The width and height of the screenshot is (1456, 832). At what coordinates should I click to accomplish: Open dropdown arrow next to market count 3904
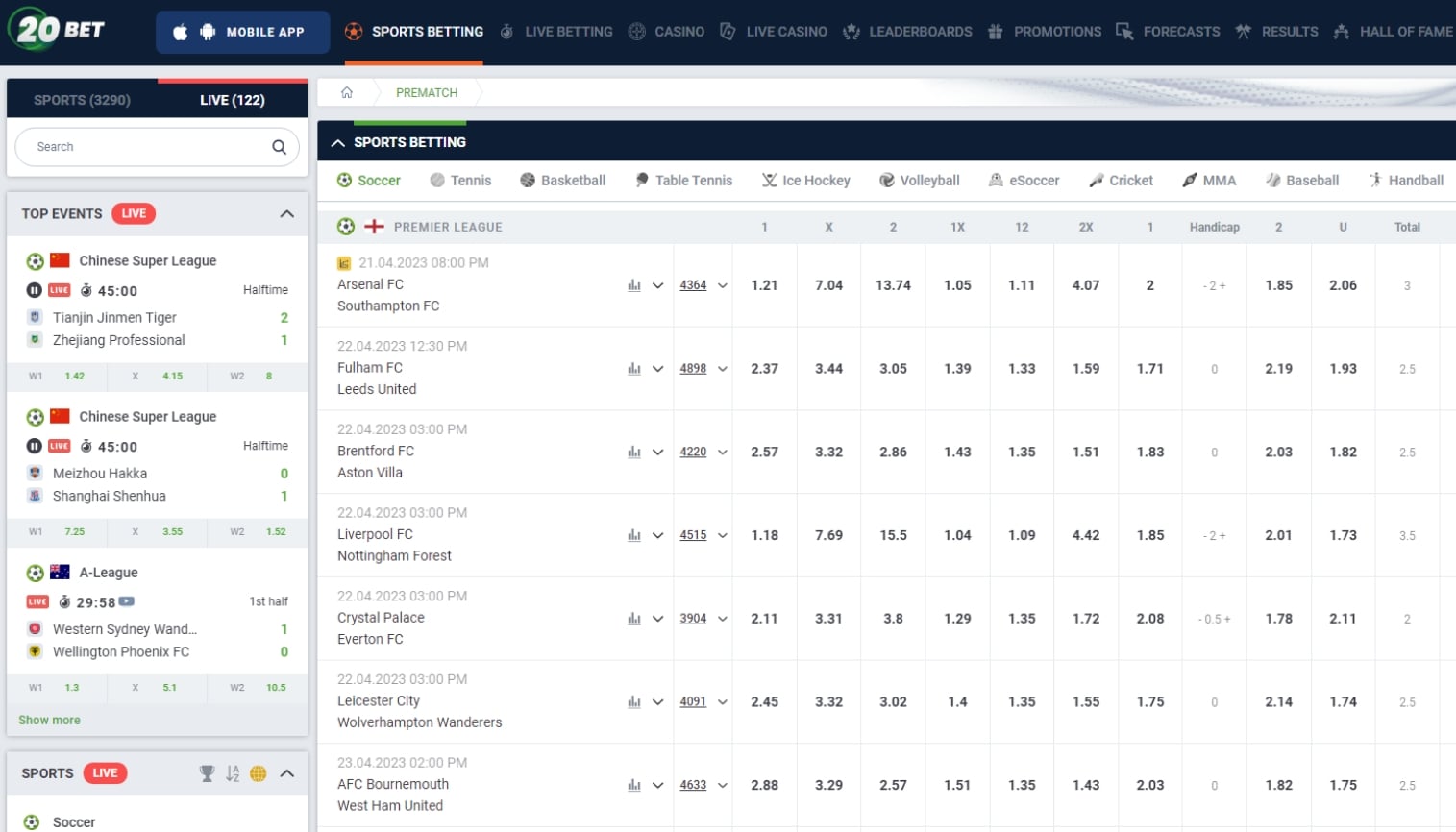pyautogui.click(x=723, y=619)
